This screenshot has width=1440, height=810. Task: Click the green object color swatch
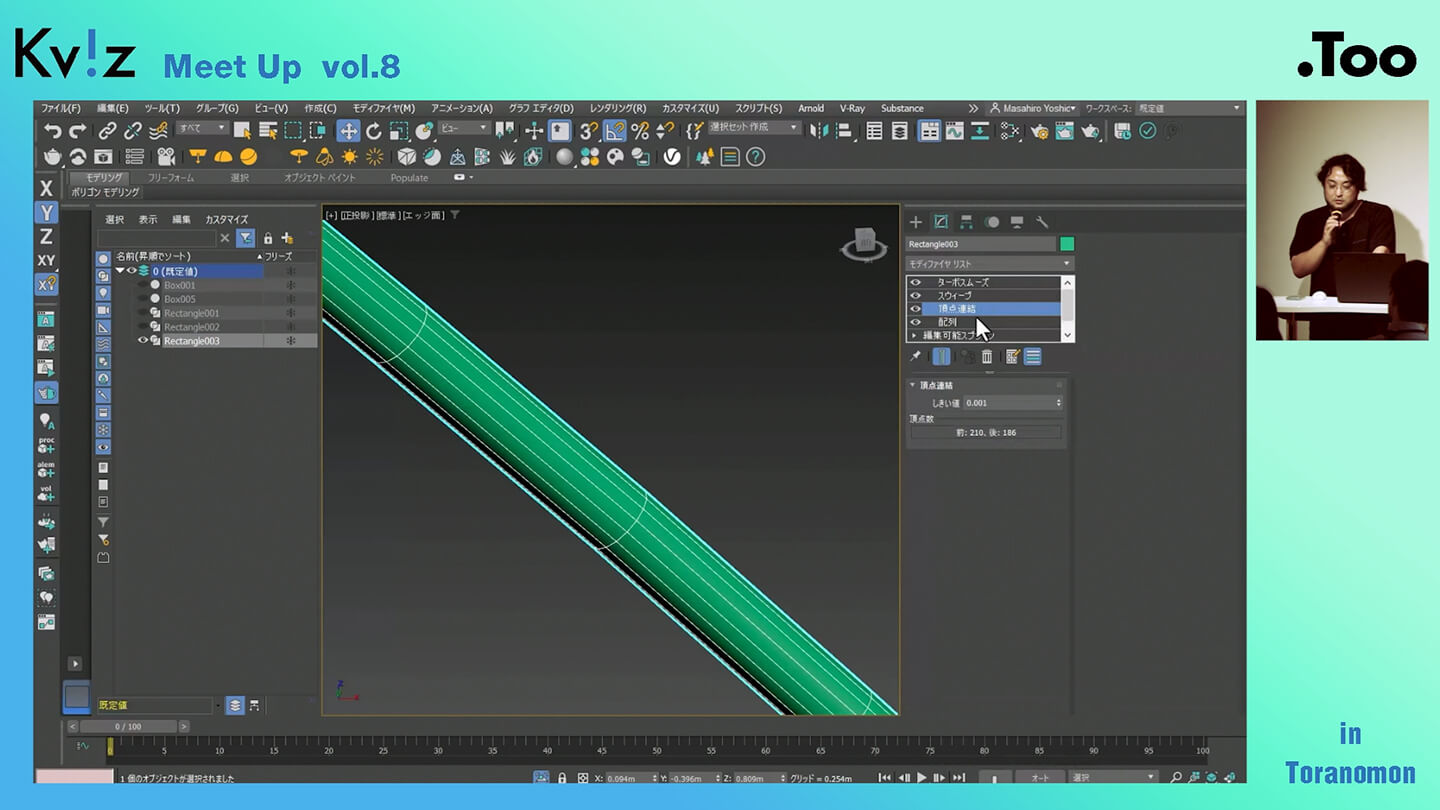[1067, 244]
